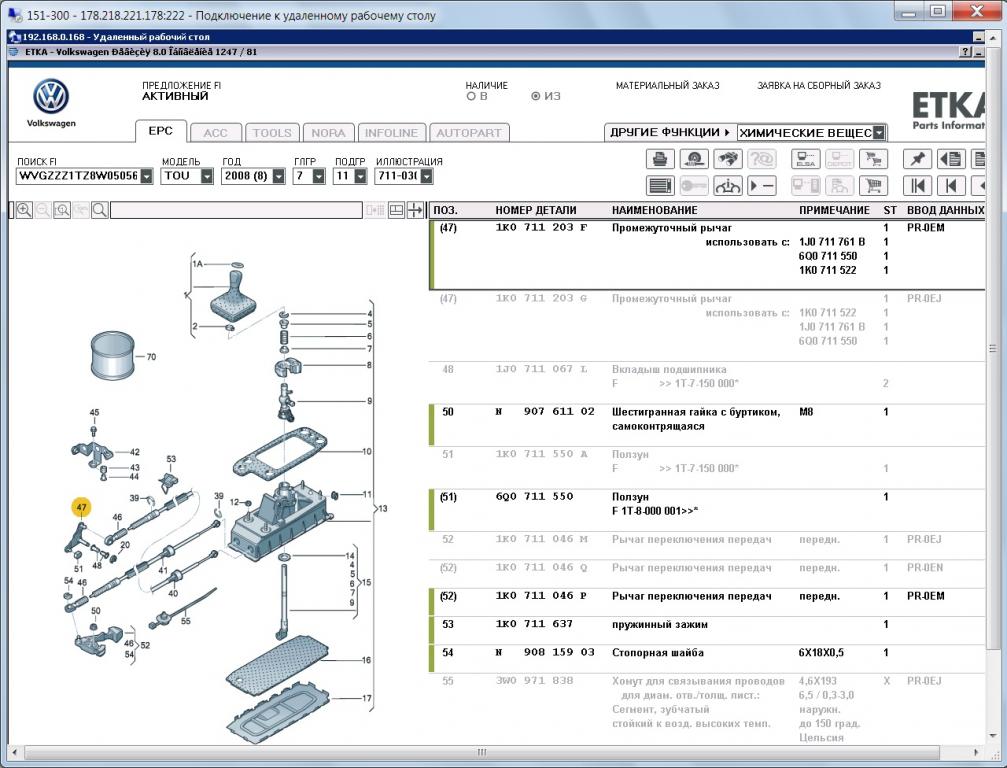Pin the current illustration with pushpin
Viewport: 1007px width, 768px height.
pos(917,159)
